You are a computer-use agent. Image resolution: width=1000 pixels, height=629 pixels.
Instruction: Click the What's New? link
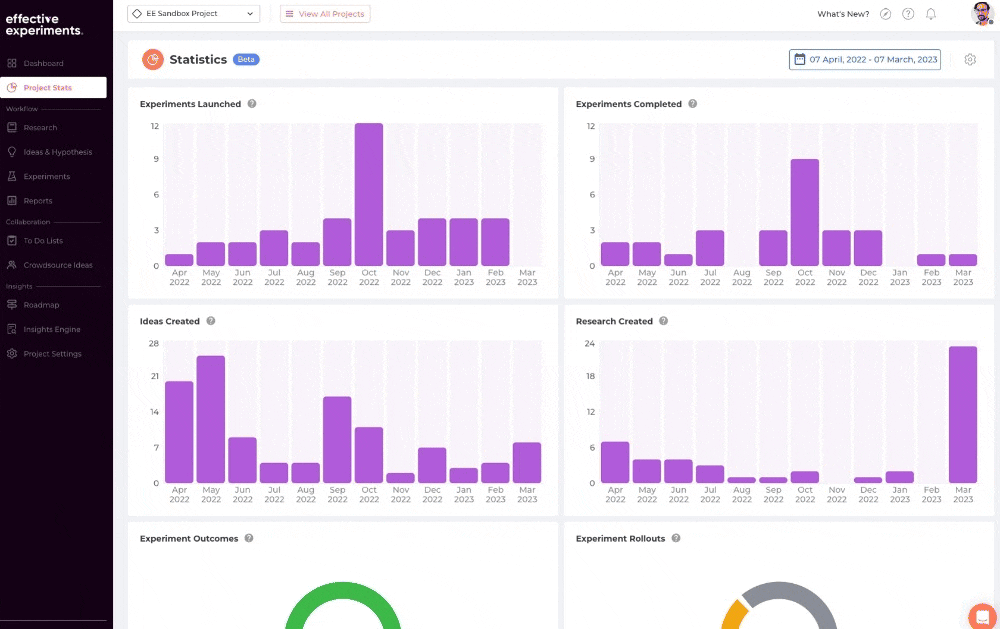pyautogui.click(x=843, y=14)
